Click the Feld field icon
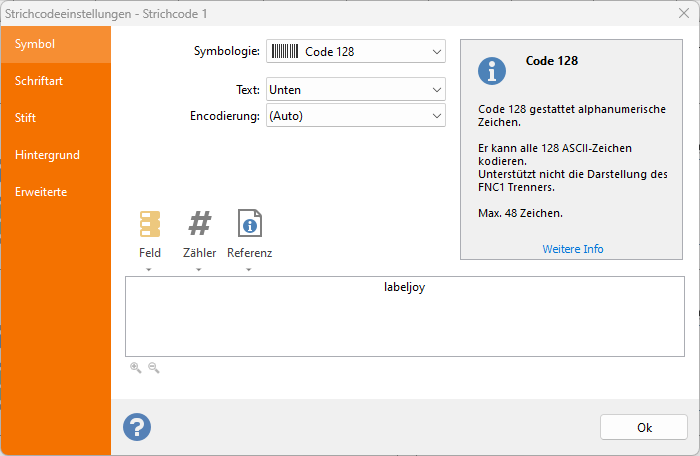The height and width of the screenshot is (456, 700). coord(150,224)
